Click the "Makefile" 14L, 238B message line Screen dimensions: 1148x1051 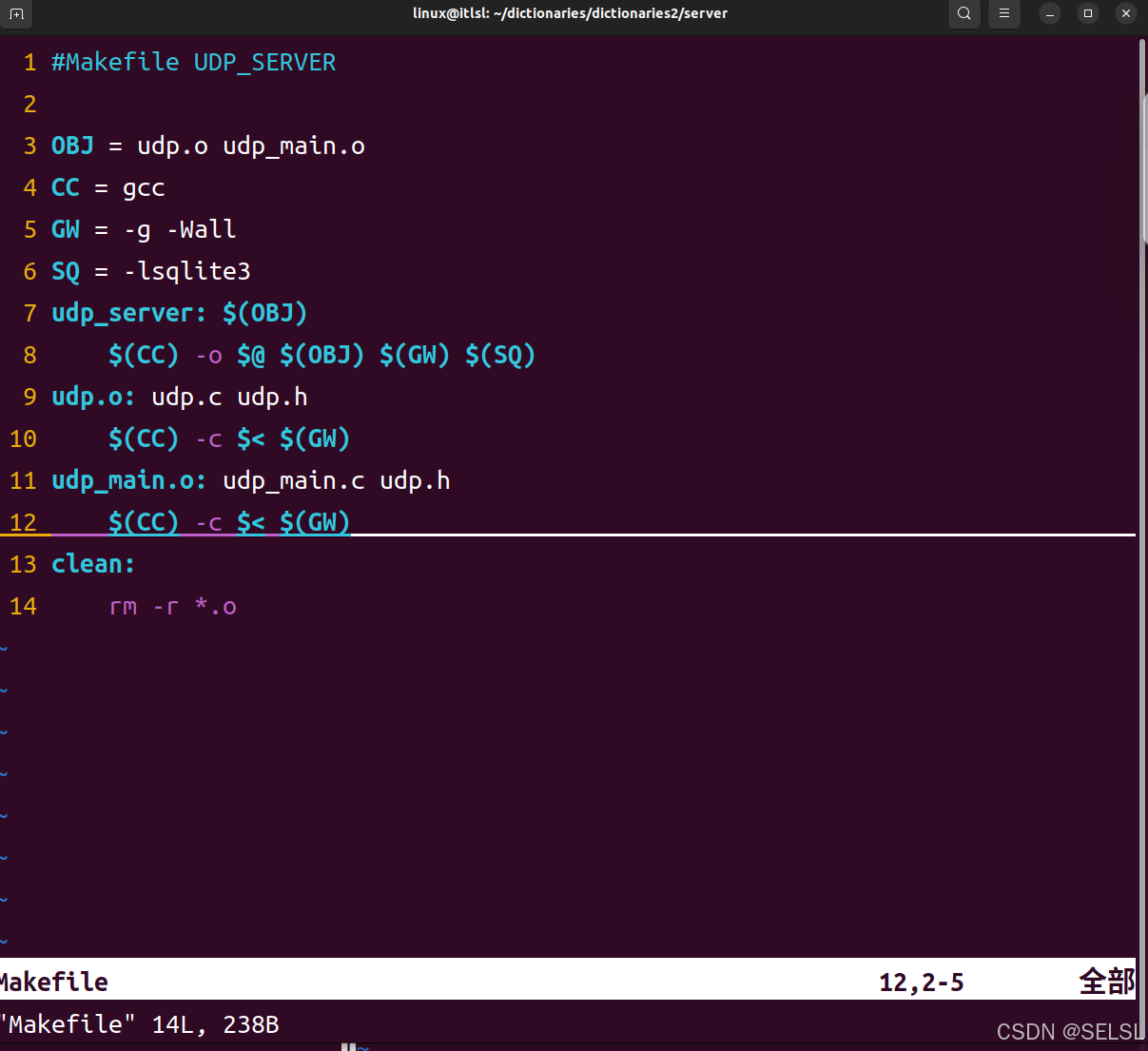pos(138,1024)
